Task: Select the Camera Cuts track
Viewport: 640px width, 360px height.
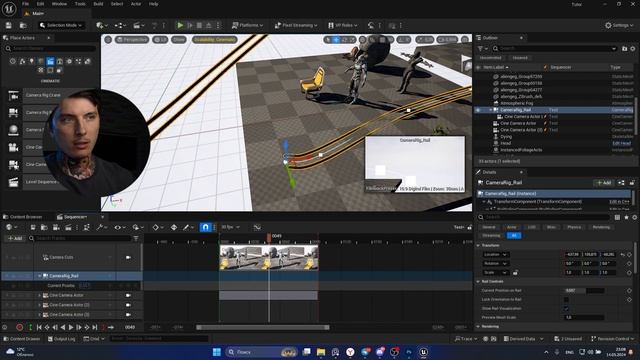Action: click(61, 258)
